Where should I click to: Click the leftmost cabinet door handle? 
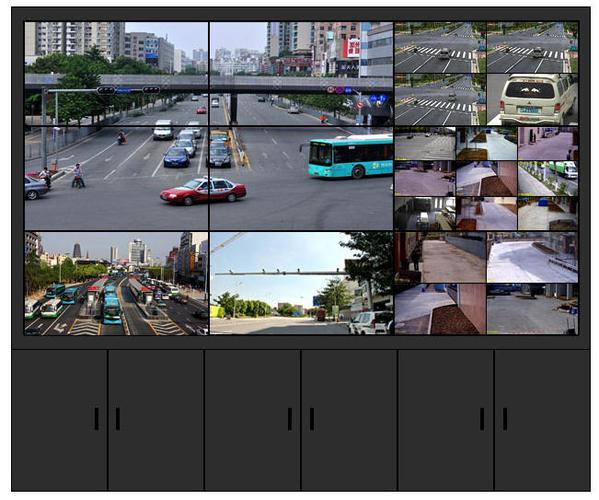tap(97, 419)
